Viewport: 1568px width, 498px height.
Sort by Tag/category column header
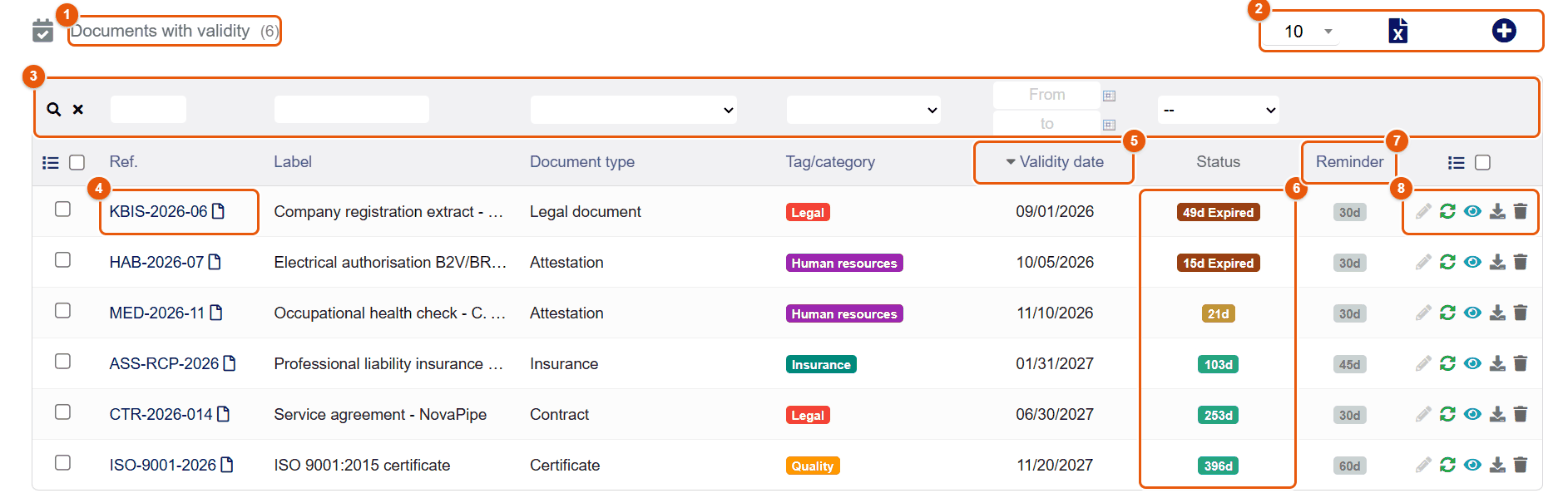click(831, 162)
